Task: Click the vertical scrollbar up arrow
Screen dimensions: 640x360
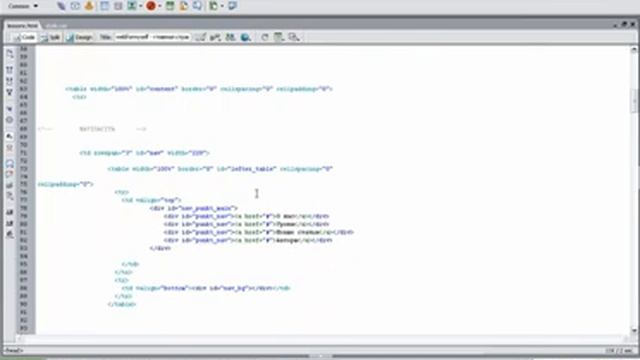Action: point(634,50)
